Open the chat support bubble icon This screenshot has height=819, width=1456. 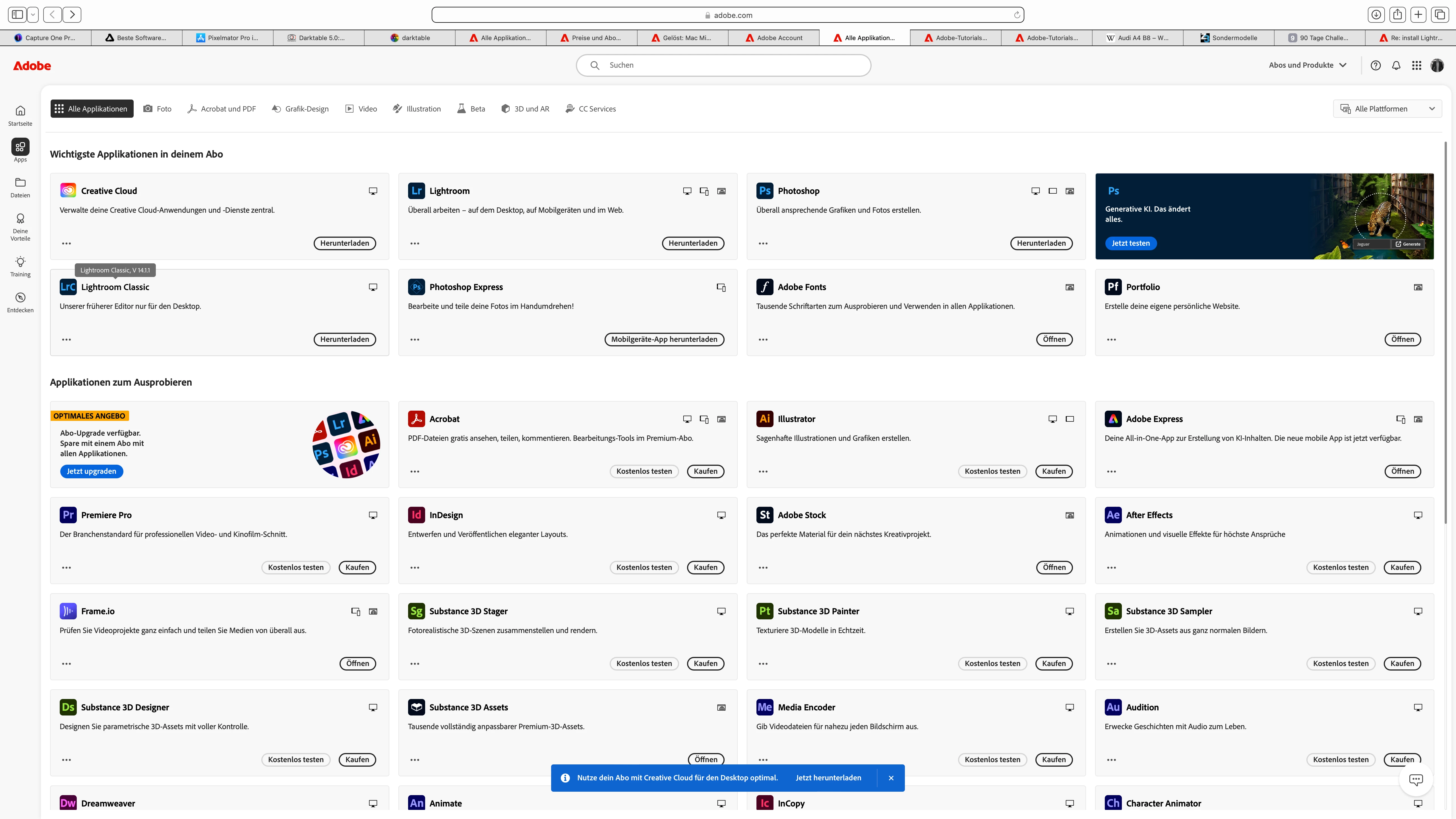coord(1416,780)
